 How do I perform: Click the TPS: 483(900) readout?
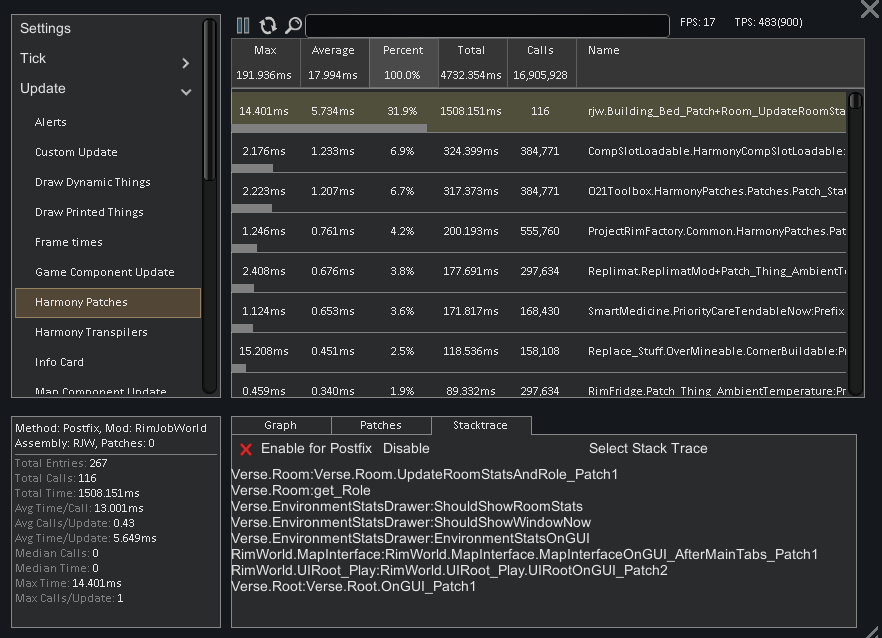[x=768, y=23]
